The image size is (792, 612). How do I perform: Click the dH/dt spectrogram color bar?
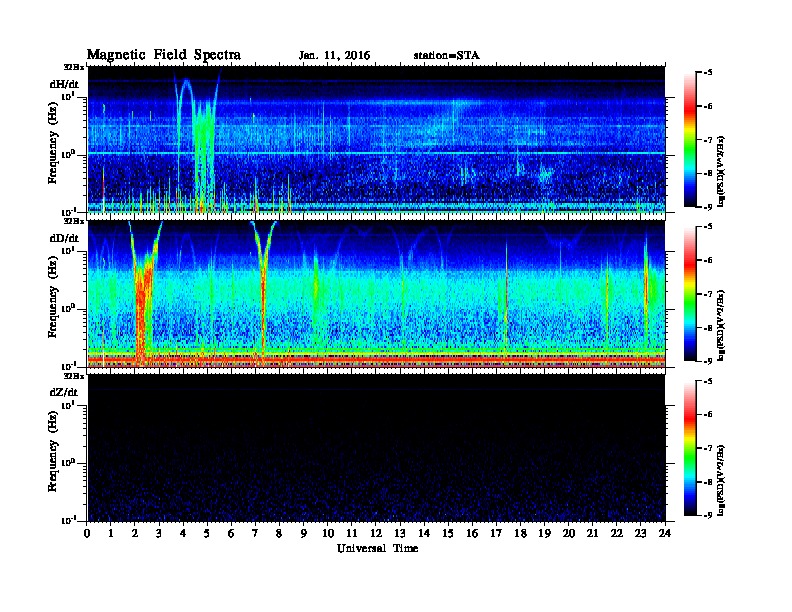click(x=689, y=139)
